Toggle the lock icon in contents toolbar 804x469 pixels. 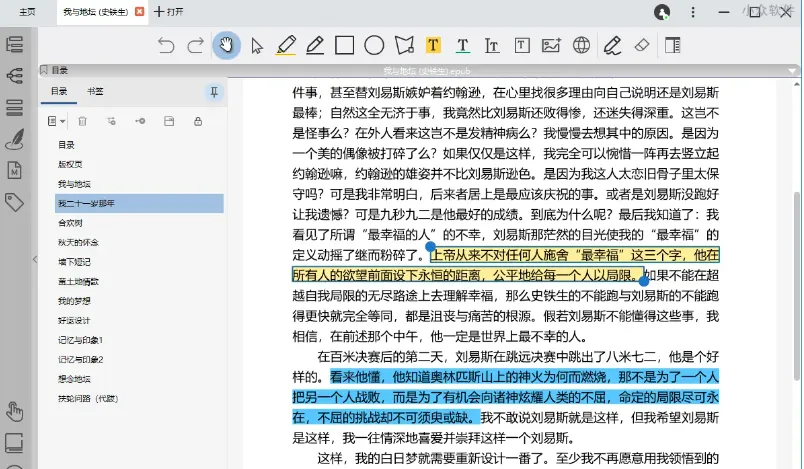pyautogui.click(x=198, y=121)
